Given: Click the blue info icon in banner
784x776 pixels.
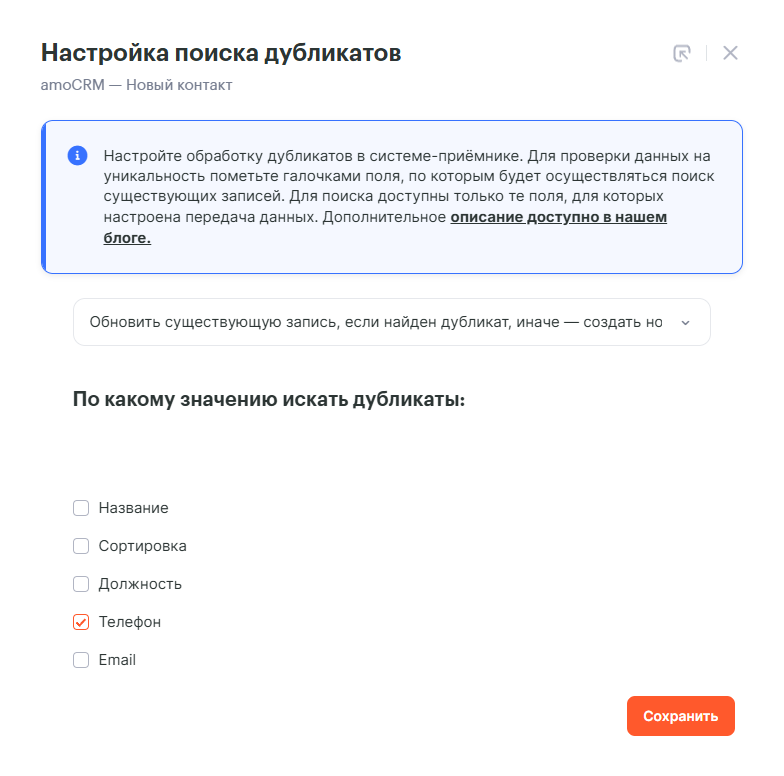Looking at the screenshot, I should click(77, 156).
